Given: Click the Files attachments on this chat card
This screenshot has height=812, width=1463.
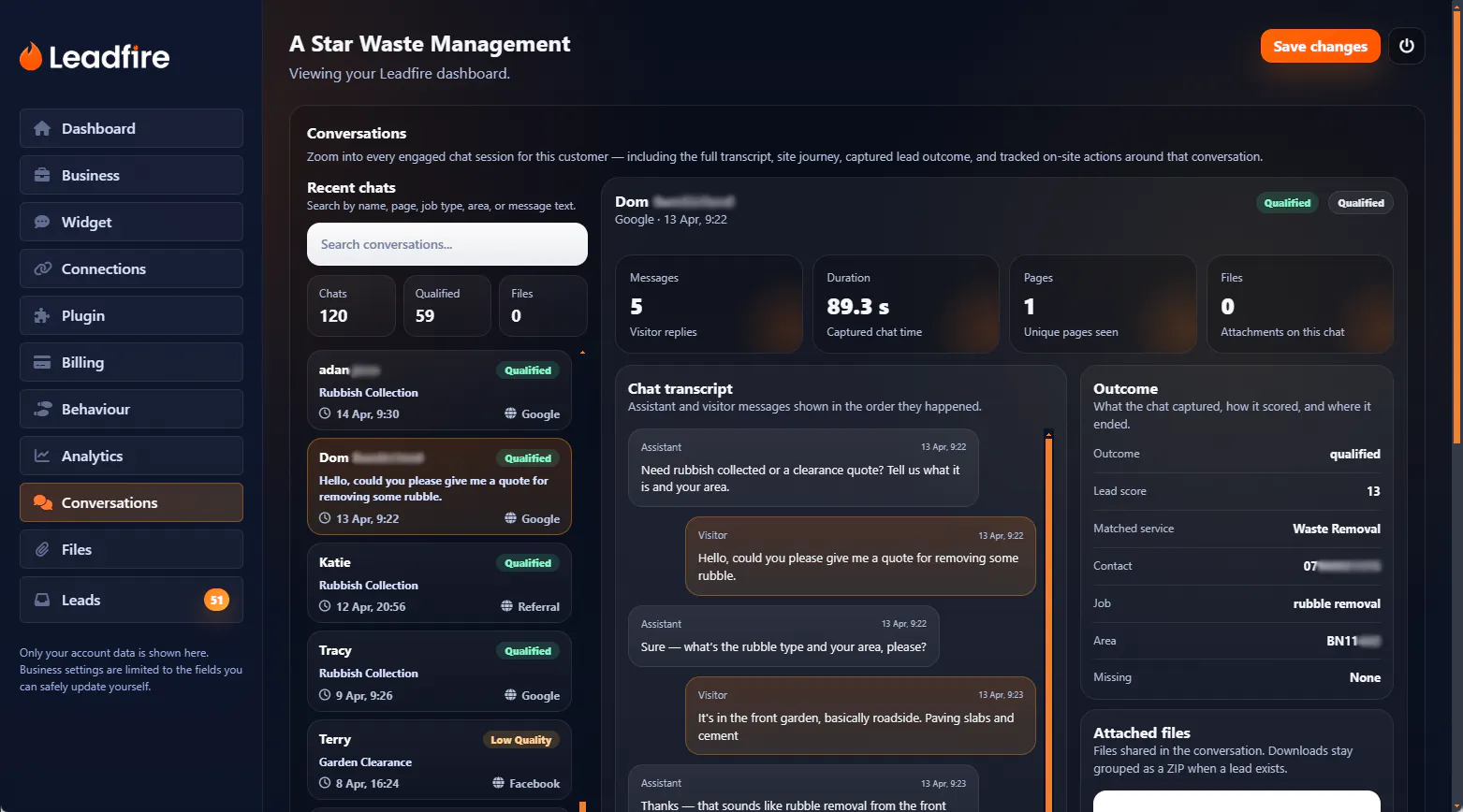Looking at the screenshot, I should (1300, 305).
